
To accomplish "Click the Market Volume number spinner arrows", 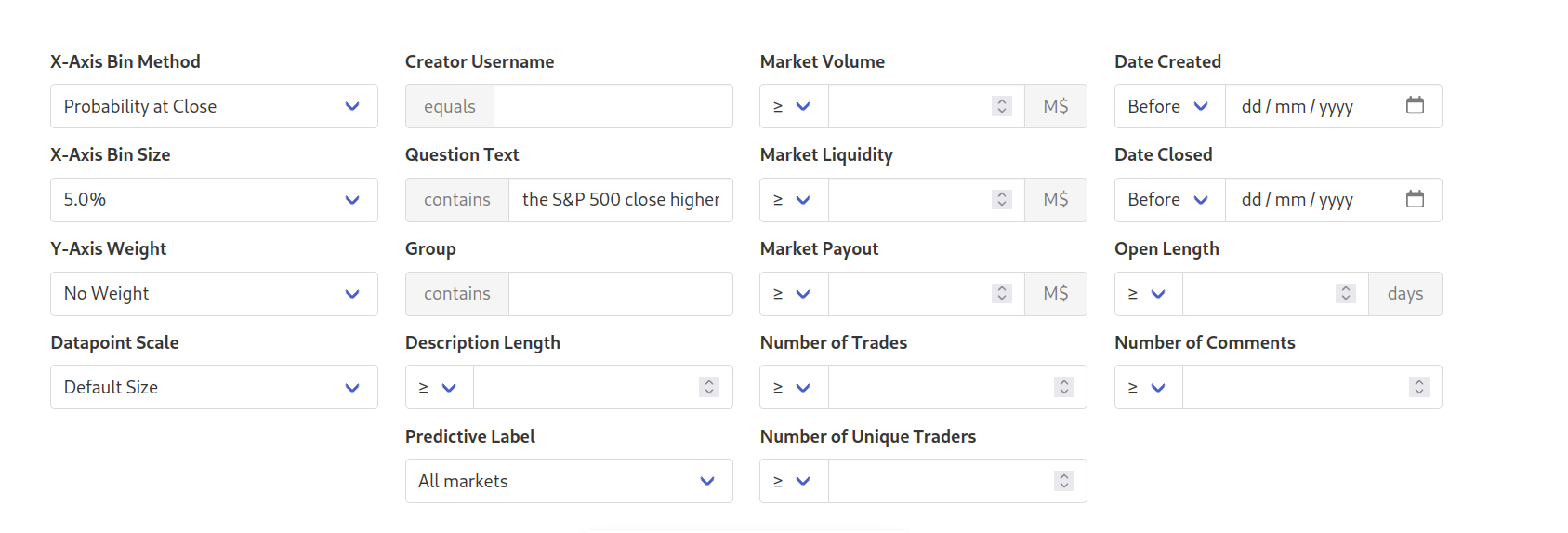I will (1001, 106).
